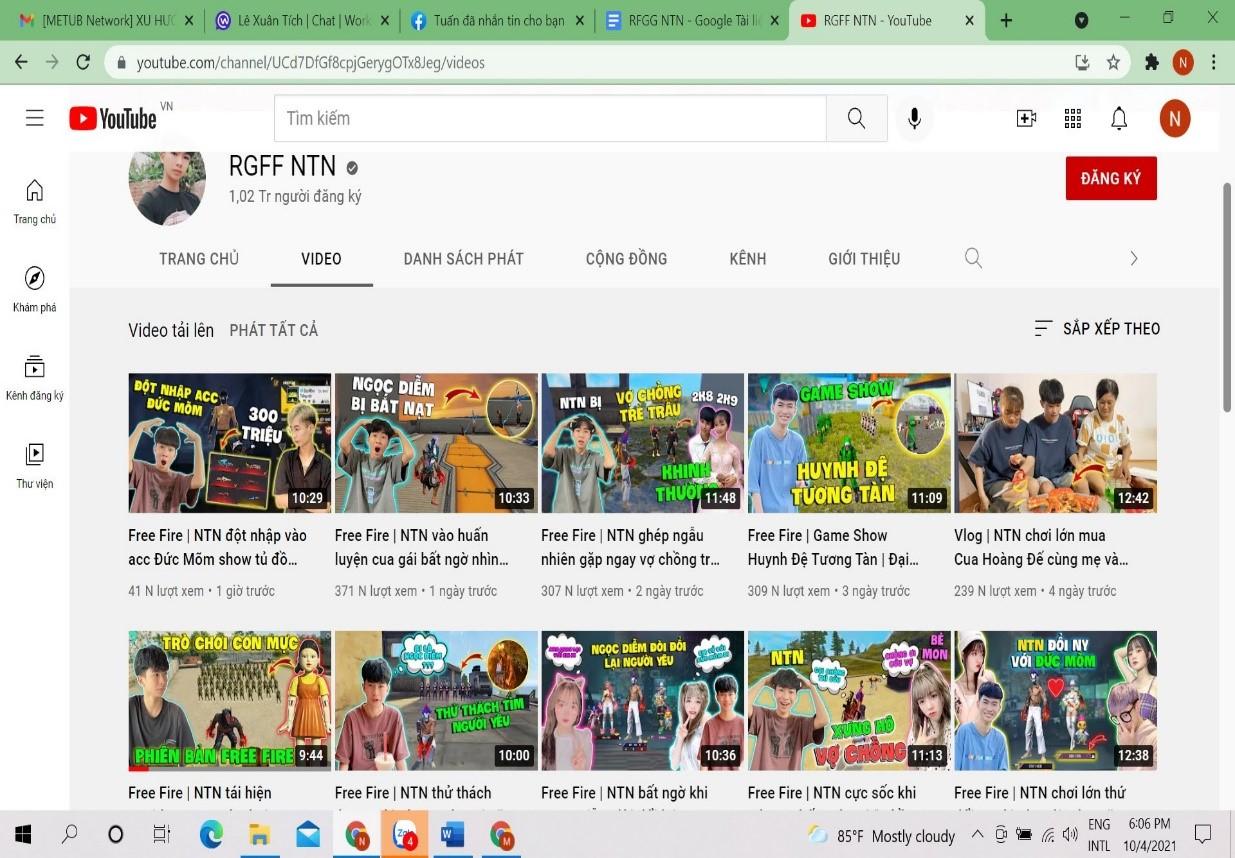Open Kênh đăng ký in the sidebar

[x=34, y=377]
